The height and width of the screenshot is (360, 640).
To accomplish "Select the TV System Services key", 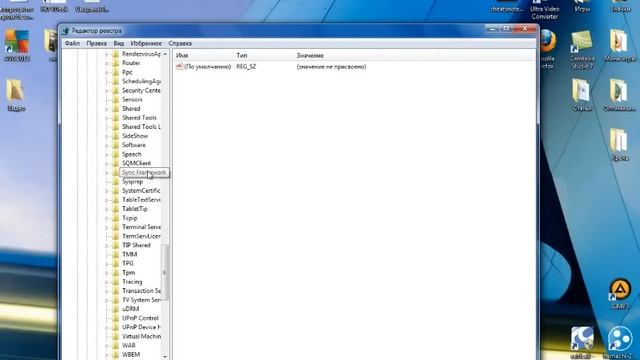I will tap(141, 300).
